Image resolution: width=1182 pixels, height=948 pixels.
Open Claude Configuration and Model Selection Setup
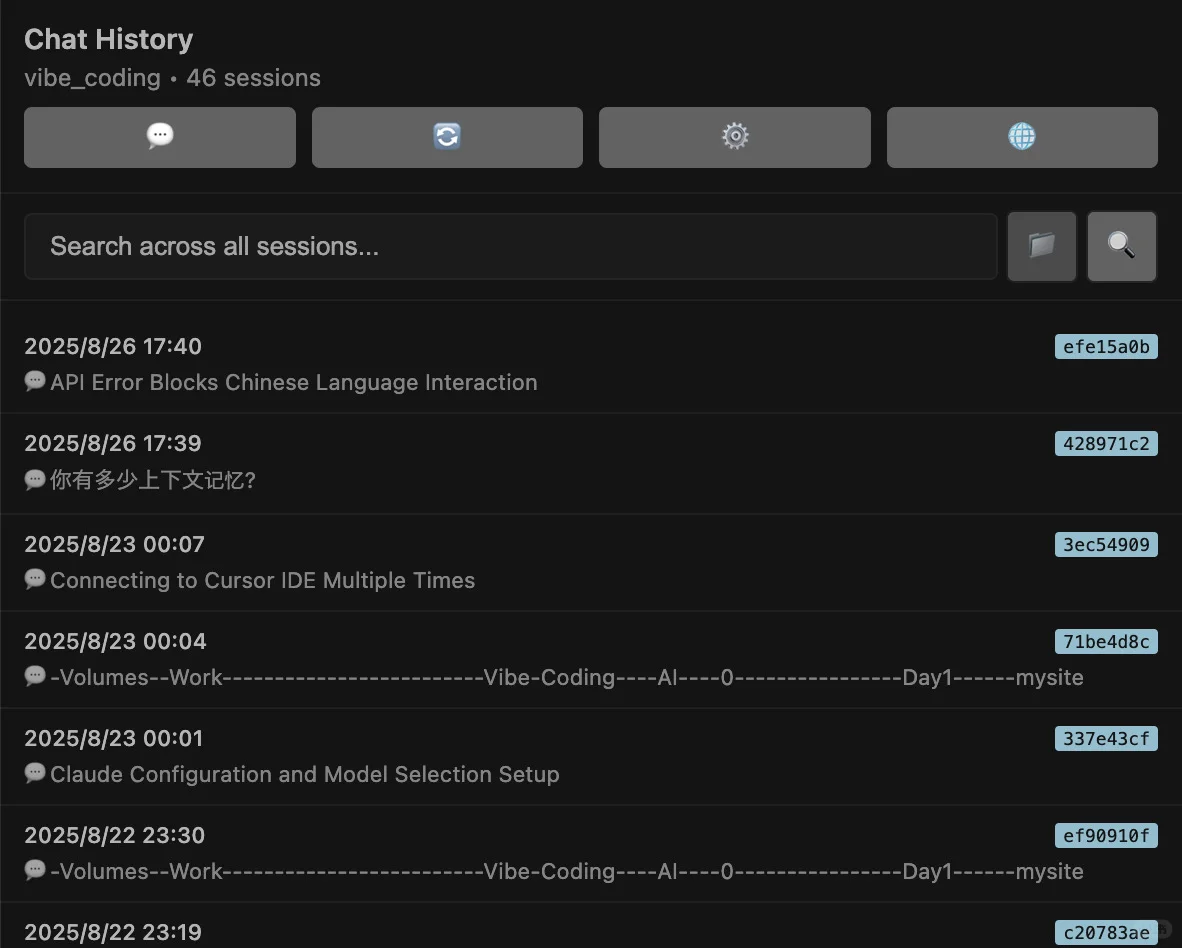(x=591, y=757)
